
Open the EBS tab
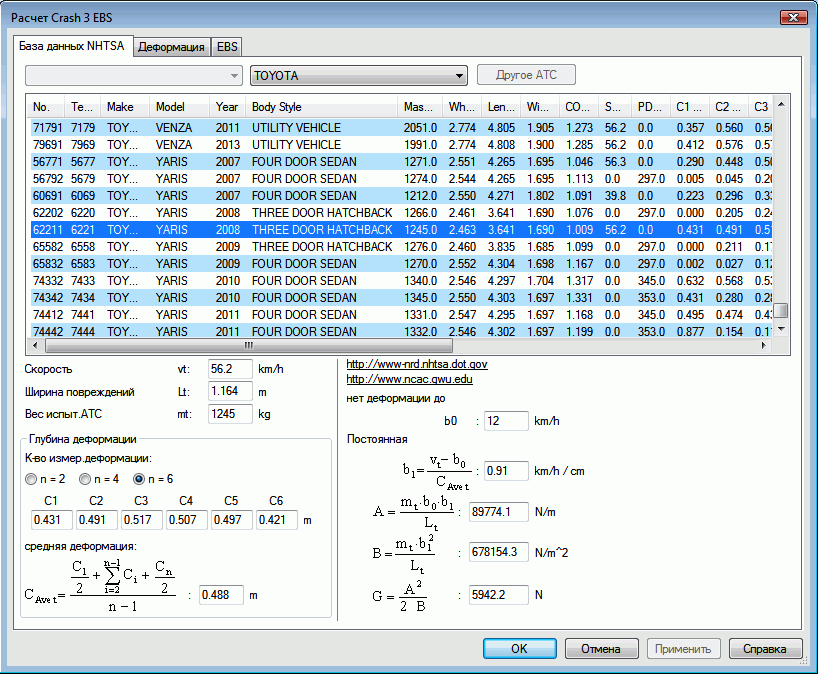[227, 47]
